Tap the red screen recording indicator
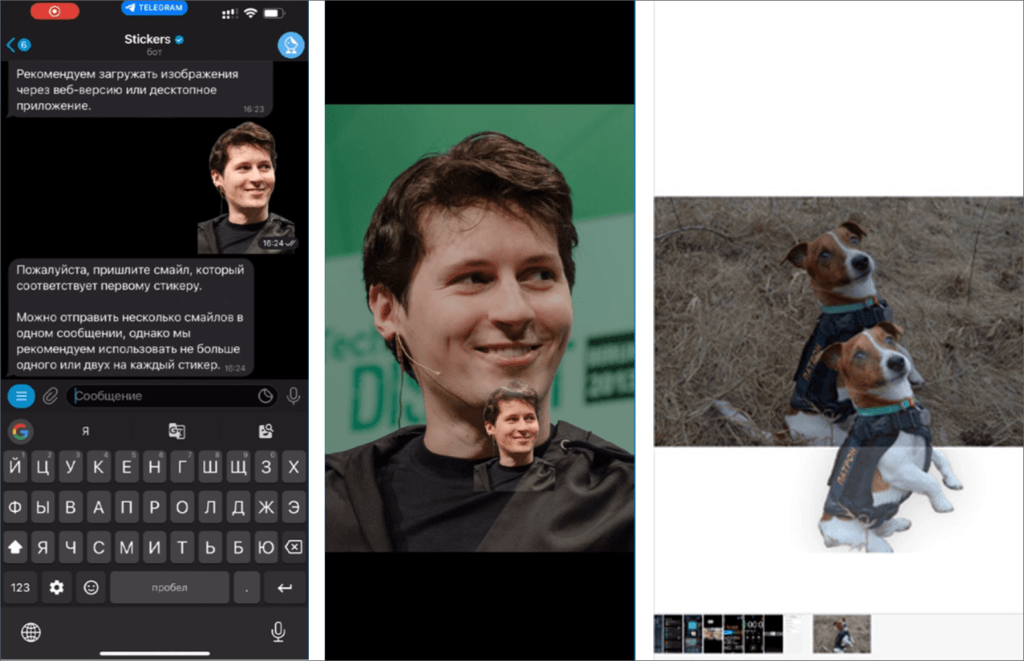1024x661 pixels. click(x=55, y=11)
